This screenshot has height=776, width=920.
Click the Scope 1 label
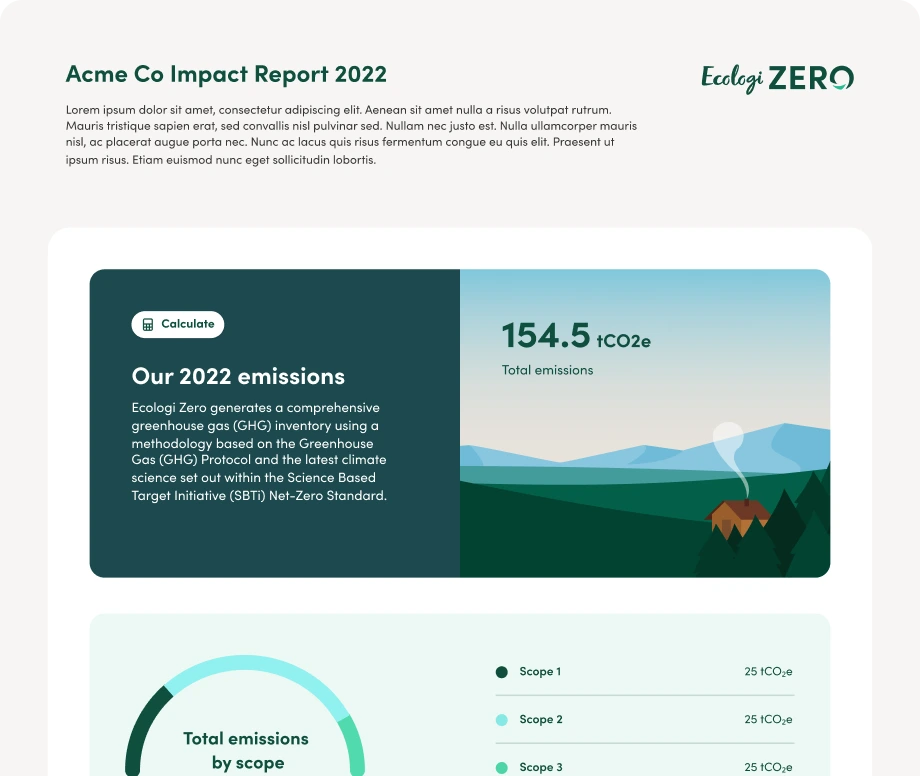(x=540, y=672)
